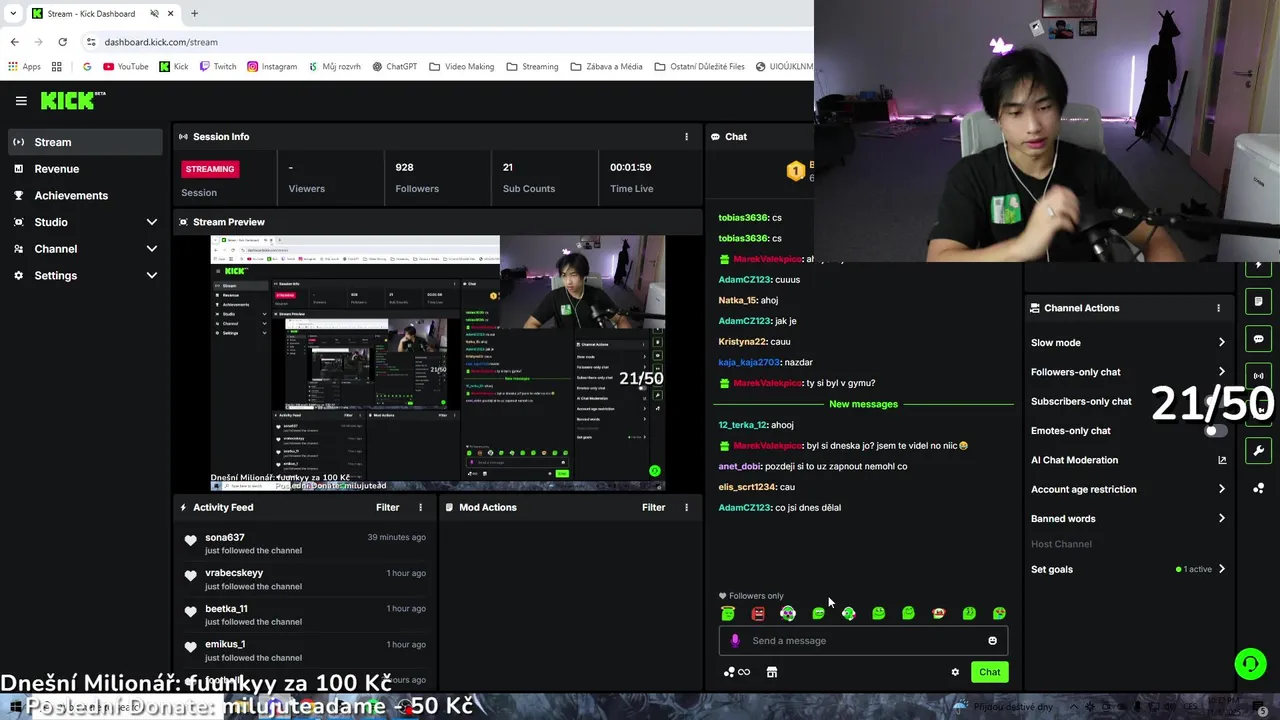Select emikus_1 in Activity Feed
The image size is (1280, 720).
click(225, 644)
